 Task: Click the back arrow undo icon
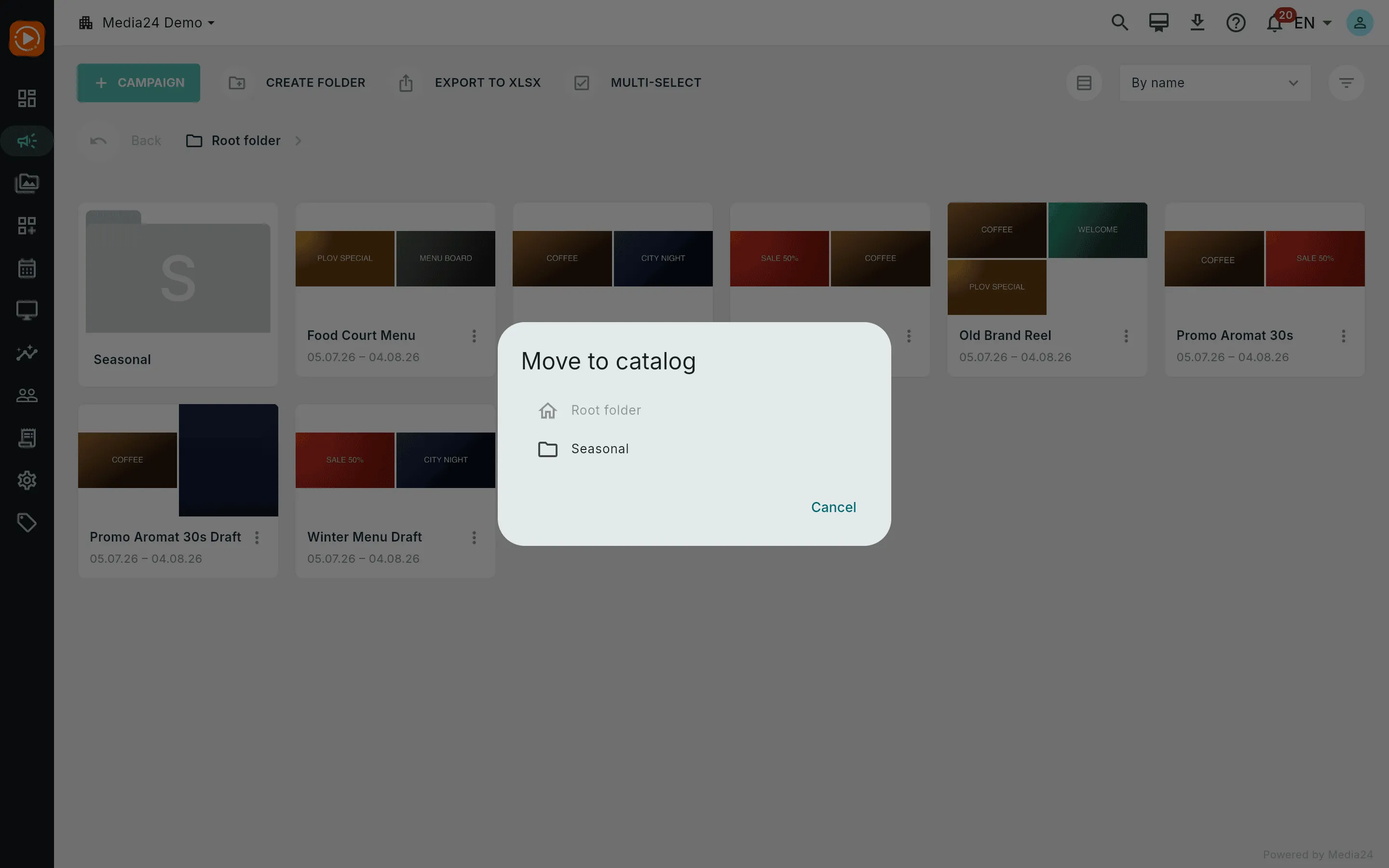point(98,141)
